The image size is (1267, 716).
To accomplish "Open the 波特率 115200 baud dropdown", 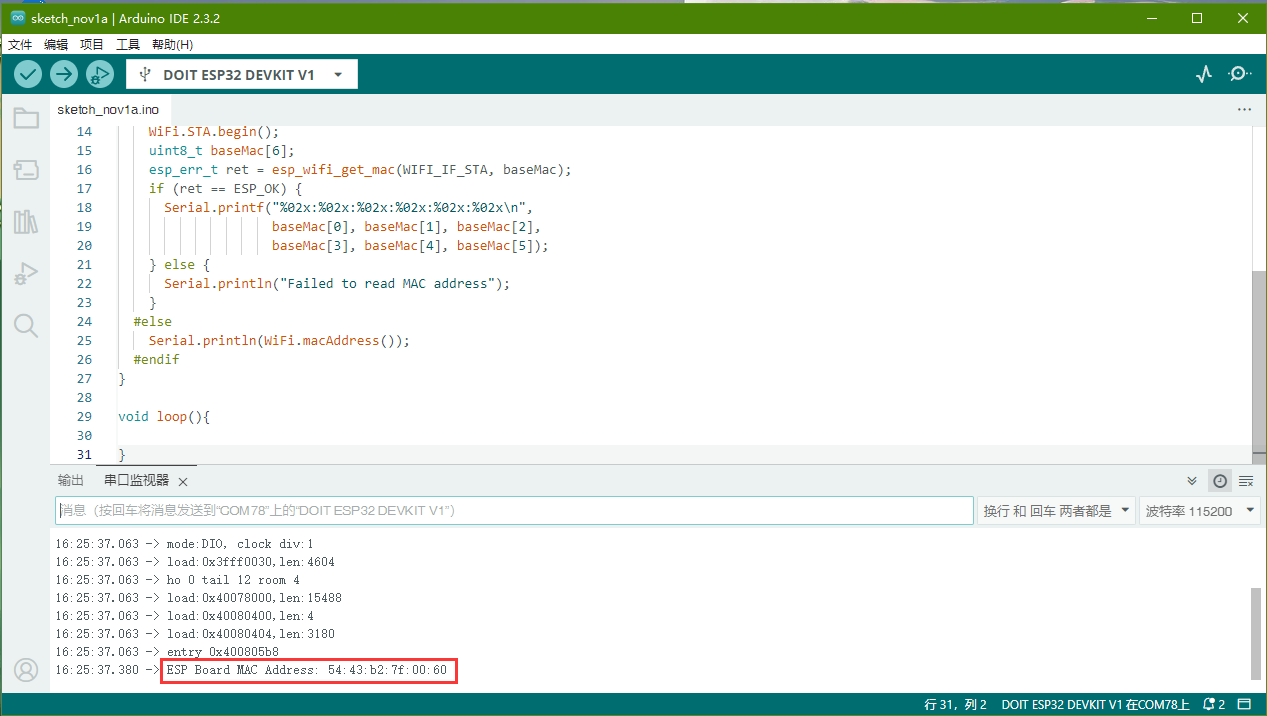I will 1200,511.
